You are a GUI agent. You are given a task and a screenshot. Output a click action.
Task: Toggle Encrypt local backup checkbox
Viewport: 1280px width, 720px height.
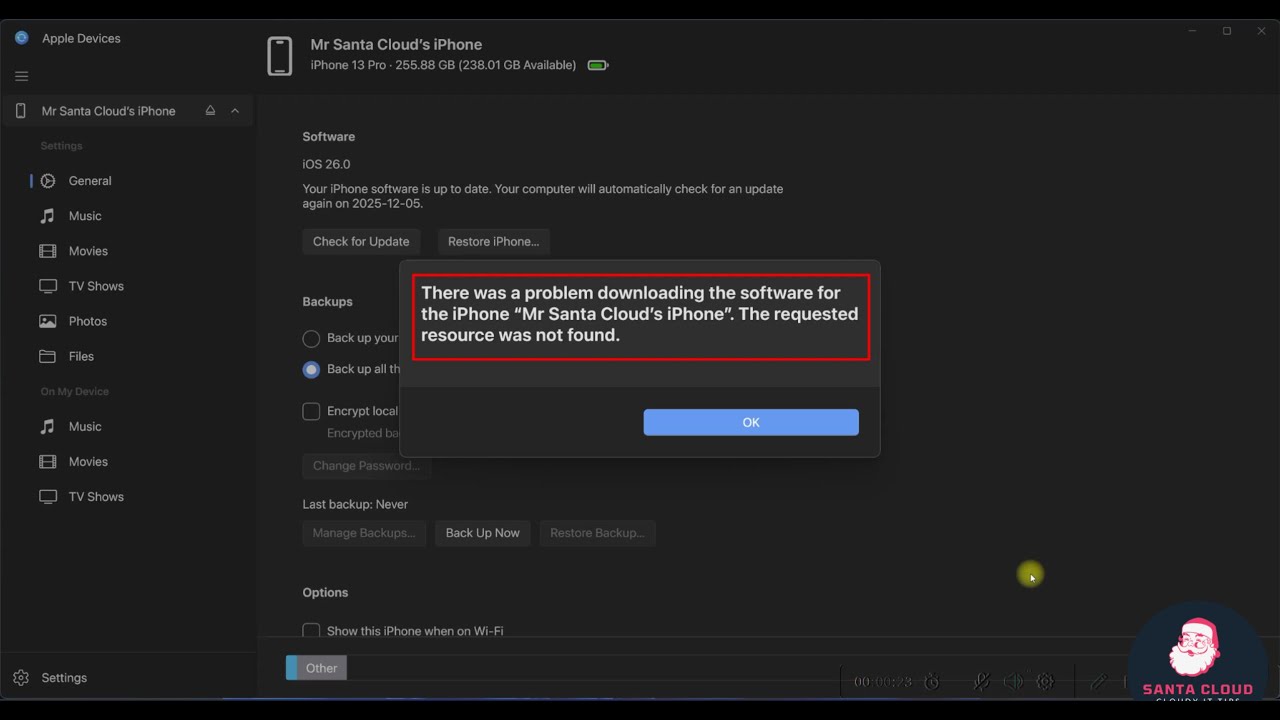coord(311,411)
